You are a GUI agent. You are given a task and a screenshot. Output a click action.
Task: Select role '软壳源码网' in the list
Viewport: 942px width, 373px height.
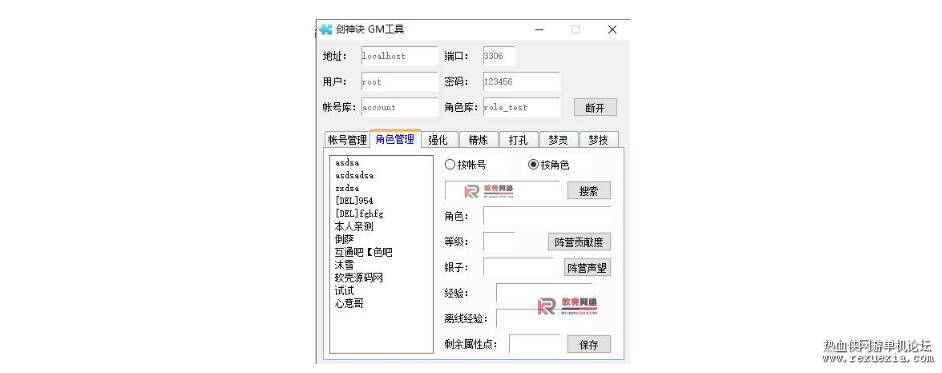[359, 277]
